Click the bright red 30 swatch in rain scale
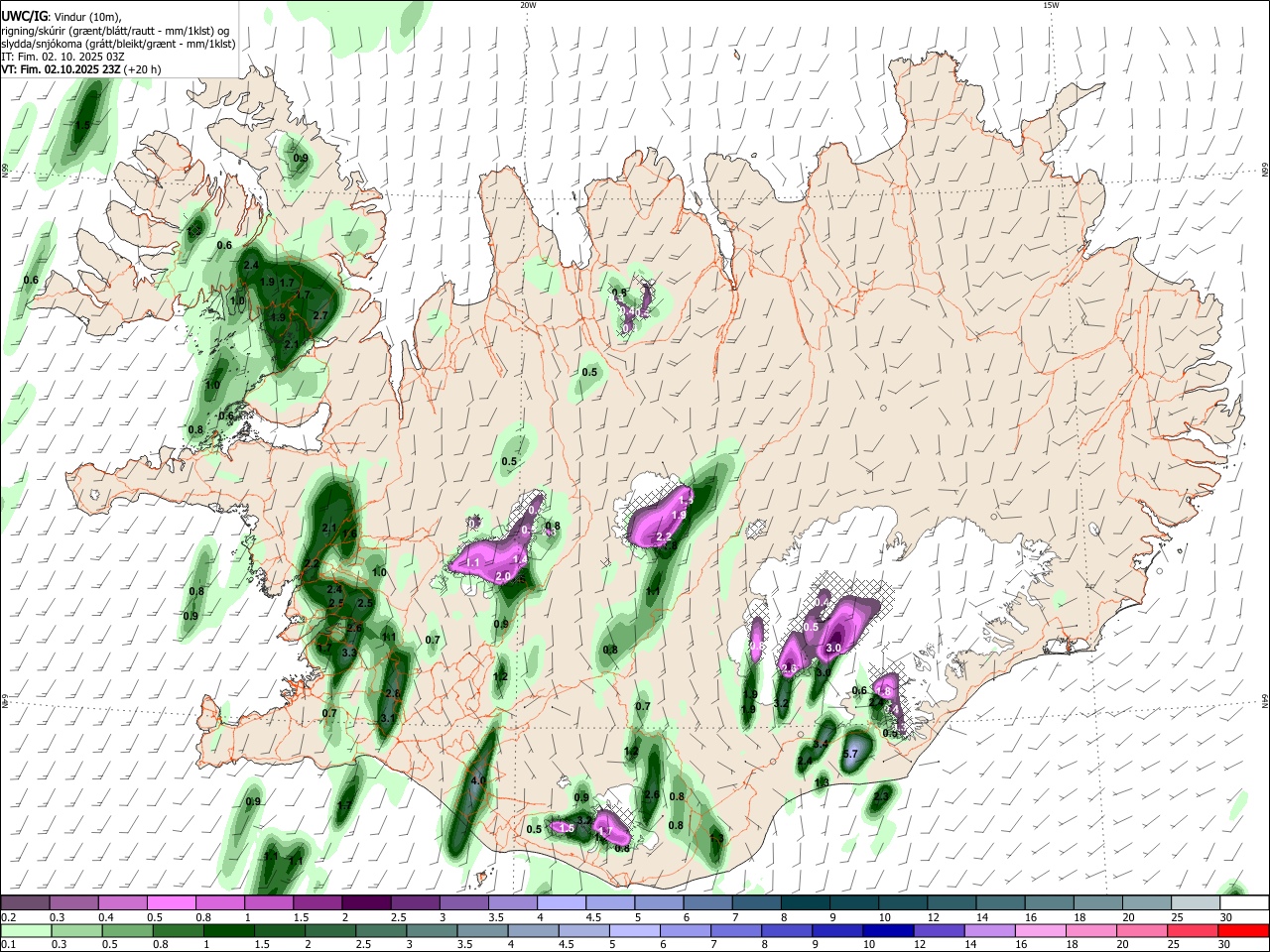The image size is (1270, 952). 1243,930
